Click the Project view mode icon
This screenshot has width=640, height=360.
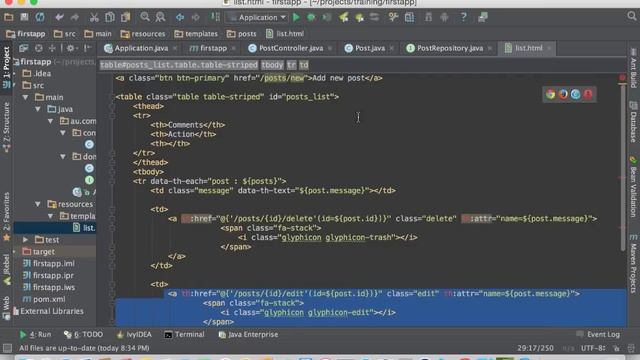(x=23, y=48)
